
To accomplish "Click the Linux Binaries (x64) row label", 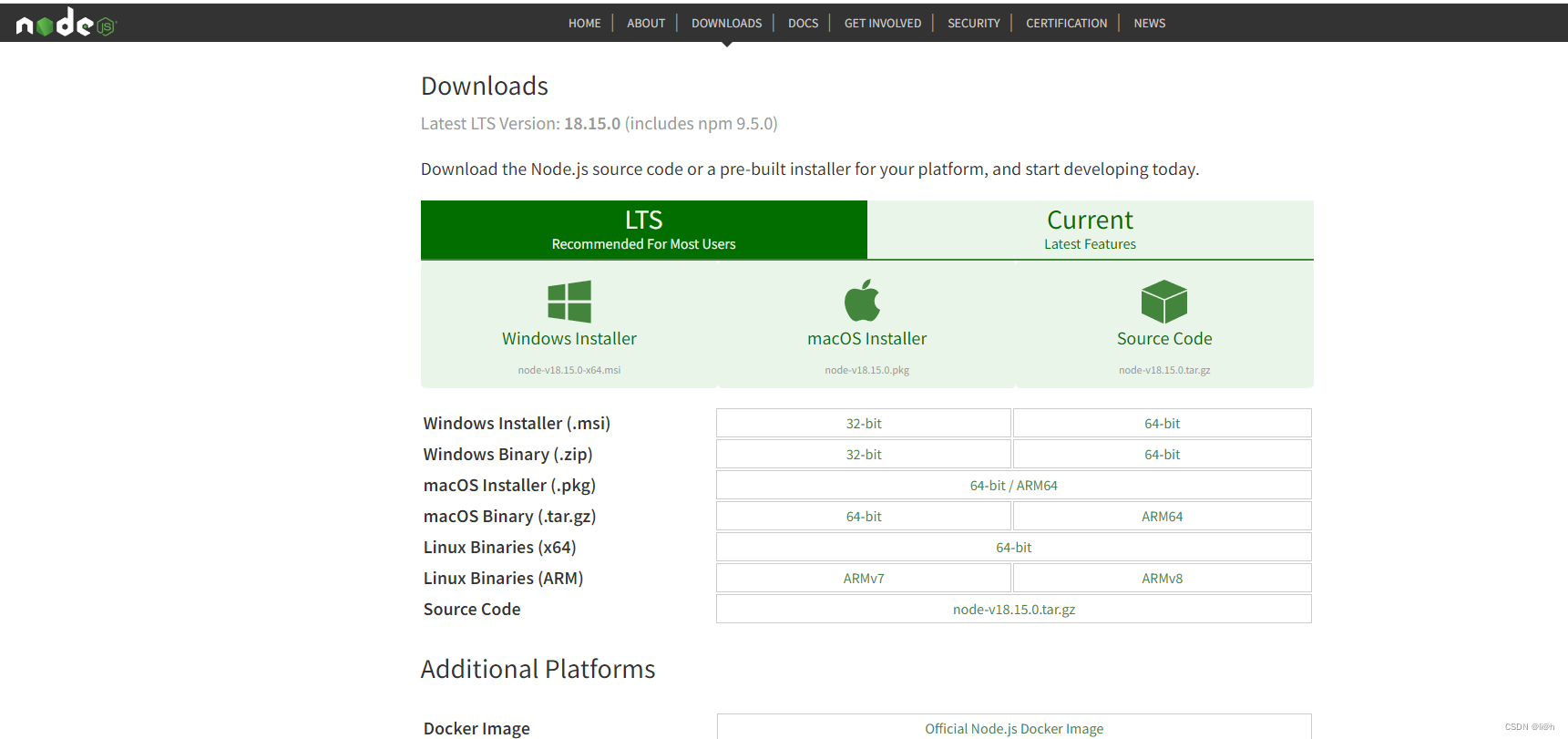I will 499,547.
